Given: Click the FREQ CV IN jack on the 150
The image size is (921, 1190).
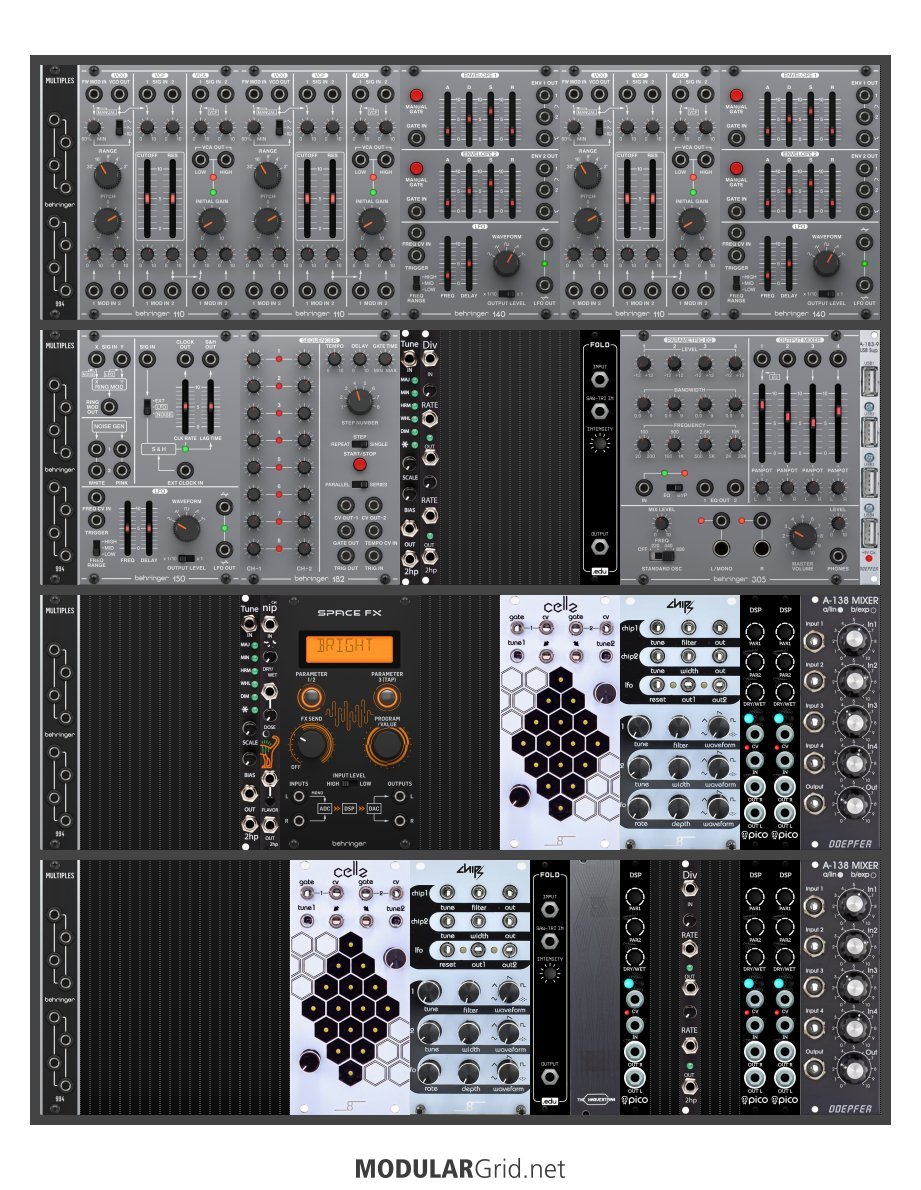Looking at the screenshot, I should point(96,497).
